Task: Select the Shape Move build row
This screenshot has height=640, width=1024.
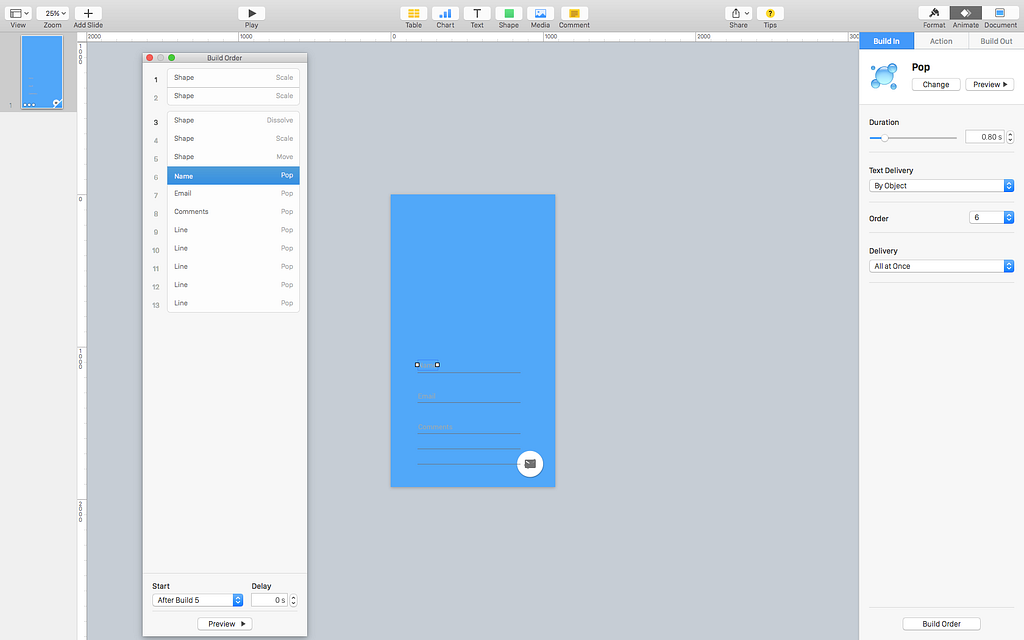Action: pos(233,157)
